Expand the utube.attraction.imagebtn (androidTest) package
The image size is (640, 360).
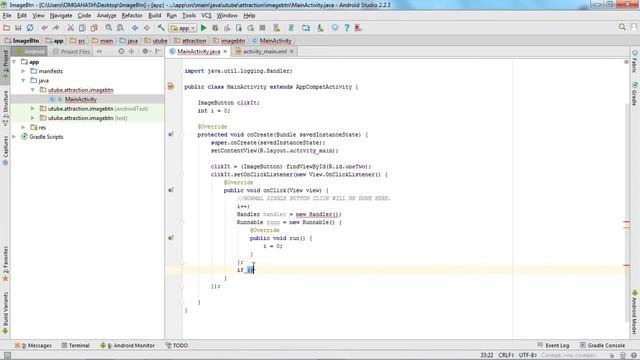point(33,109)
